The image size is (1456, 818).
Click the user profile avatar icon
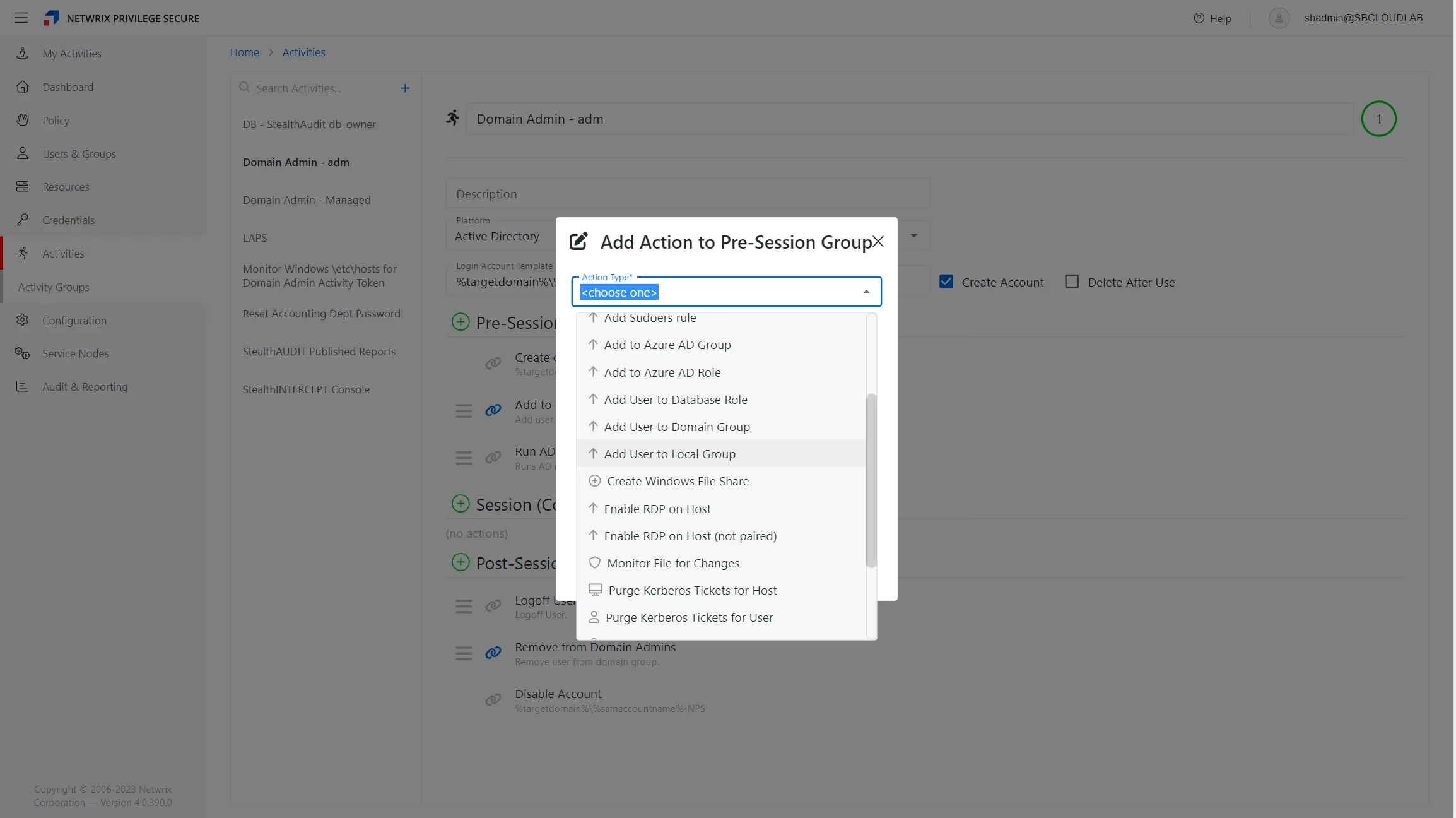[x=1279, y=18]
